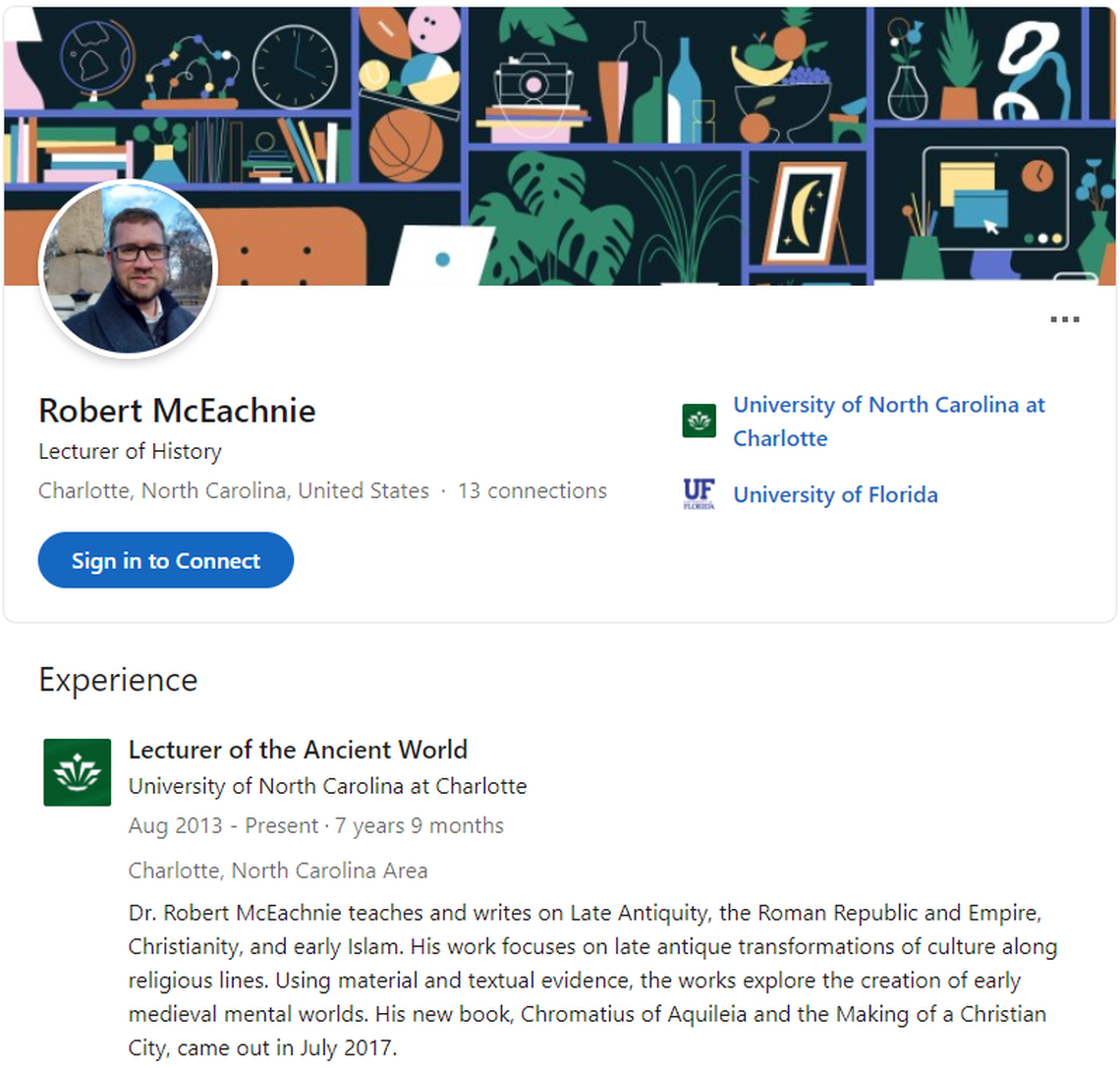Select the Lecturer of the Ancient World heading
The width and height of the screenshot is (1120, 1068).
coord(298,750)
